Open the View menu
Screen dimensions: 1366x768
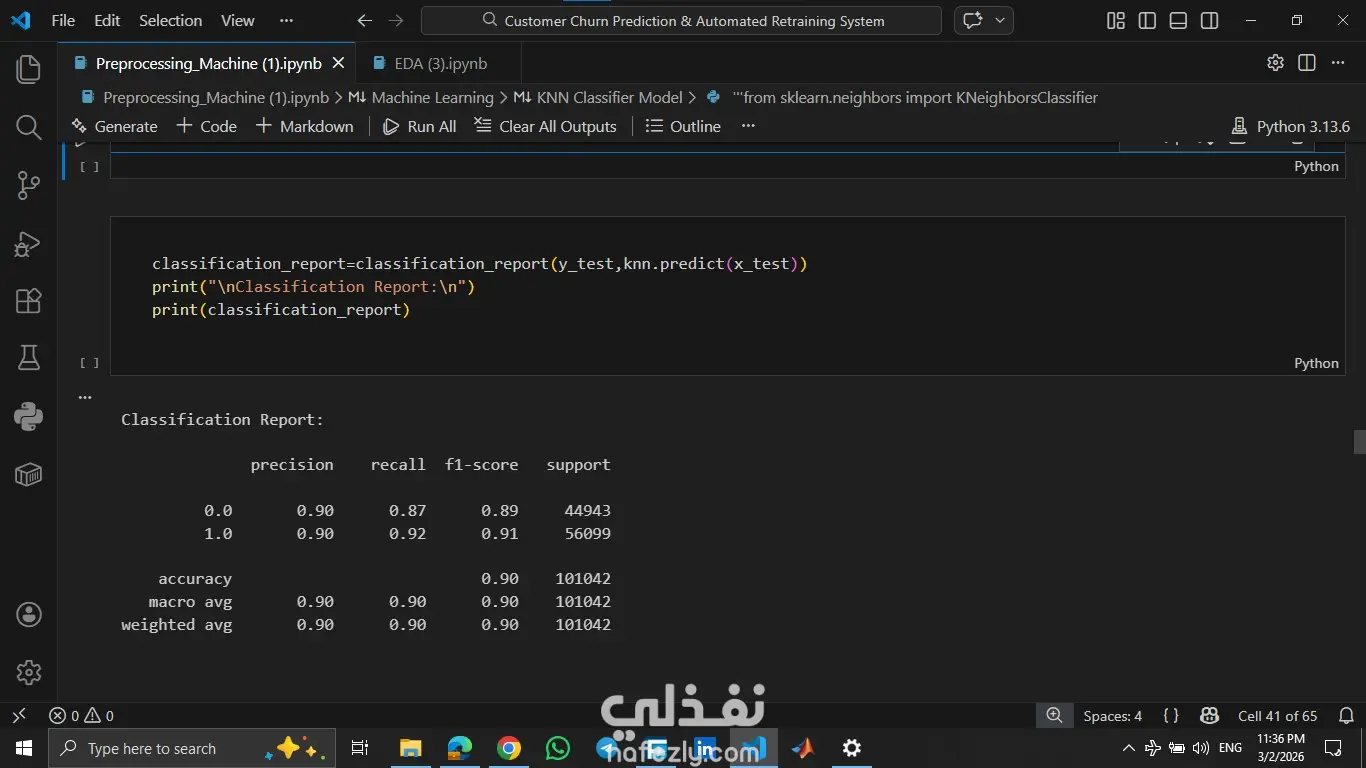point(238,20)
